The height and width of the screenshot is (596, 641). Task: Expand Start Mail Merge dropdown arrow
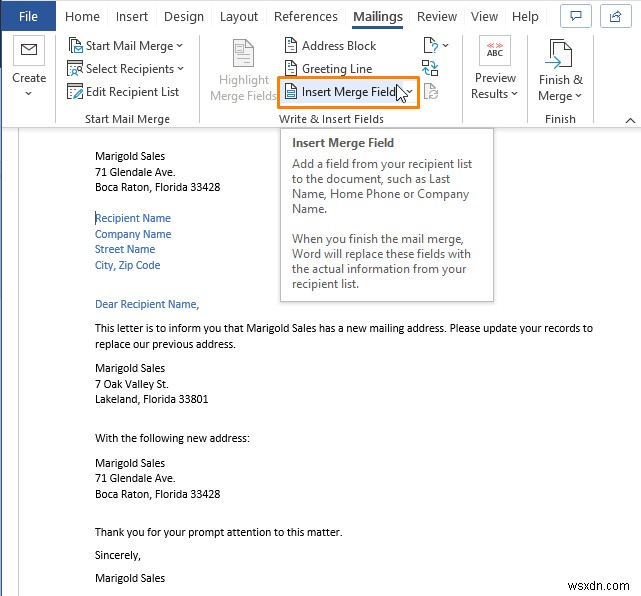[179, 46]
